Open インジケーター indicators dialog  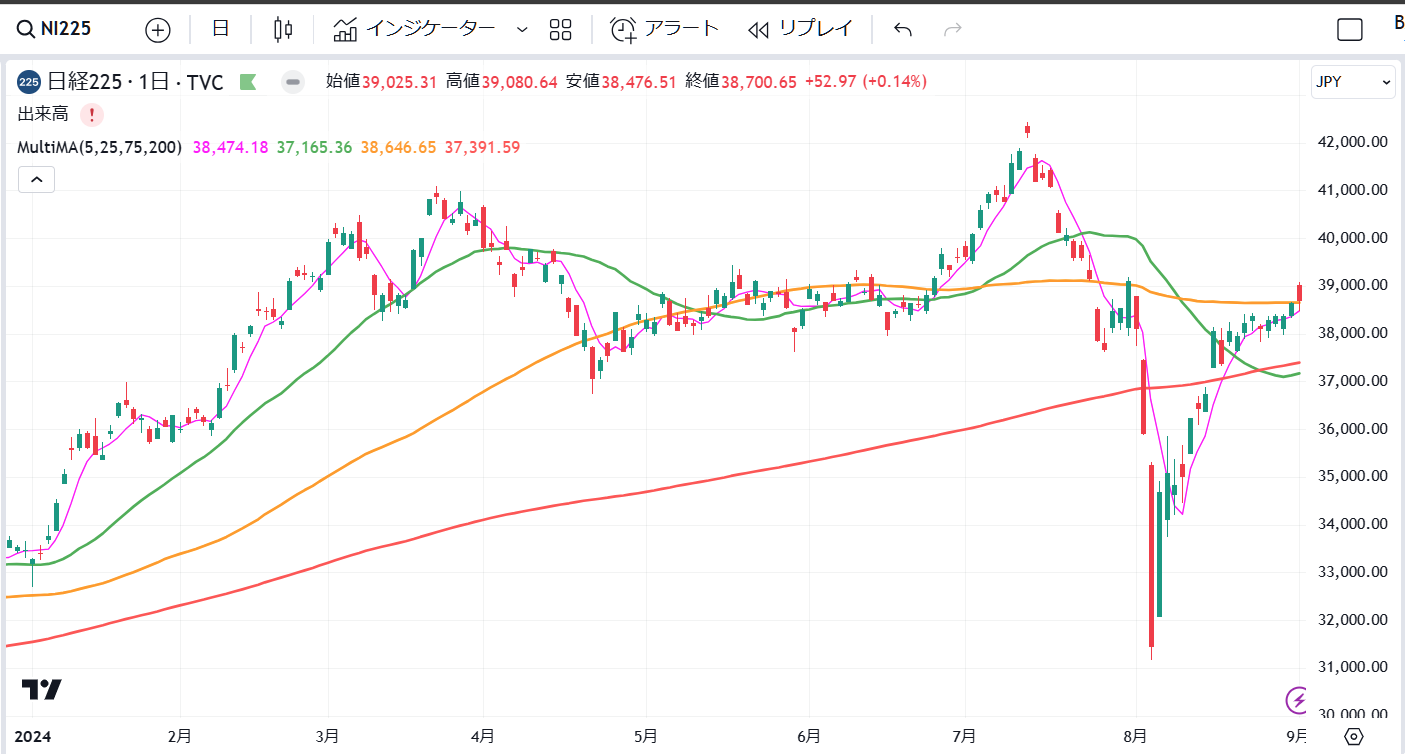point(414,29)
